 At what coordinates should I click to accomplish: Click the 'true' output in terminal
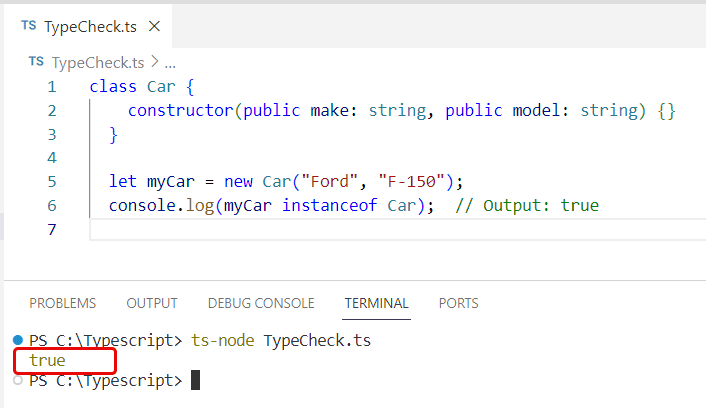47,360
